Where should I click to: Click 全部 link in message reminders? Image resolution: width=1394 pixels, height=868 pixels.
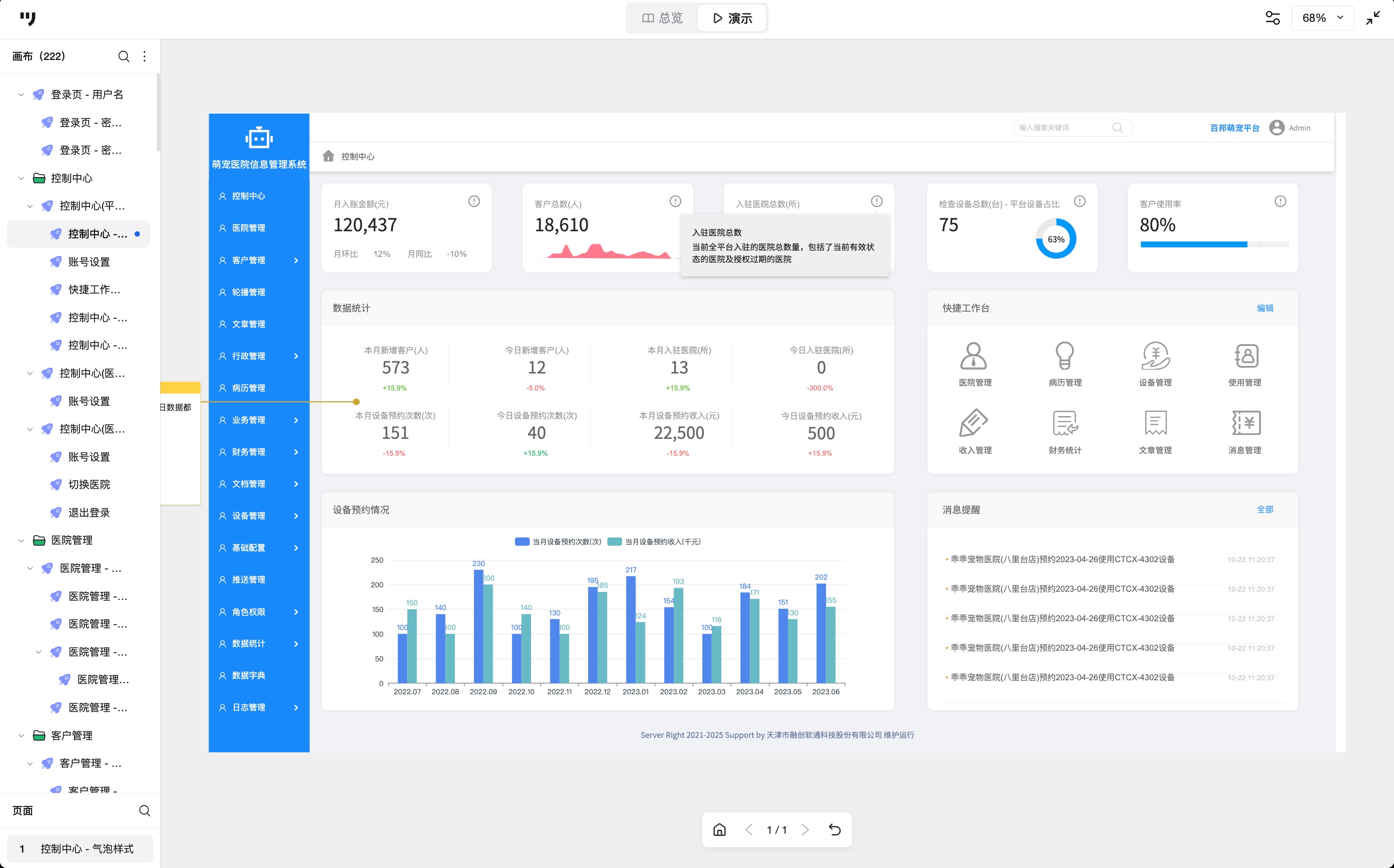(1264, 509)
